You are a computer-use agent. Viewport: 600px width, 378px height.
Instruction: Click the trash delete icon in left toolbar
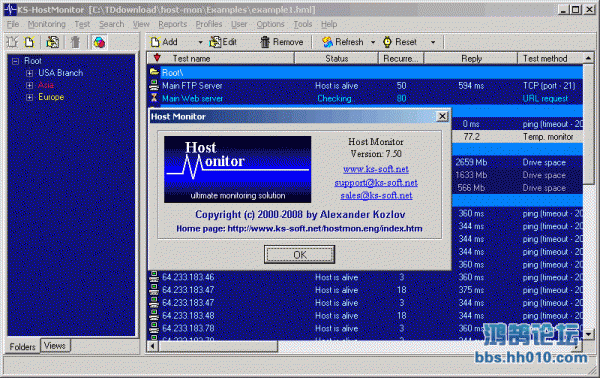pyautogui.click(x=75, y=42)
